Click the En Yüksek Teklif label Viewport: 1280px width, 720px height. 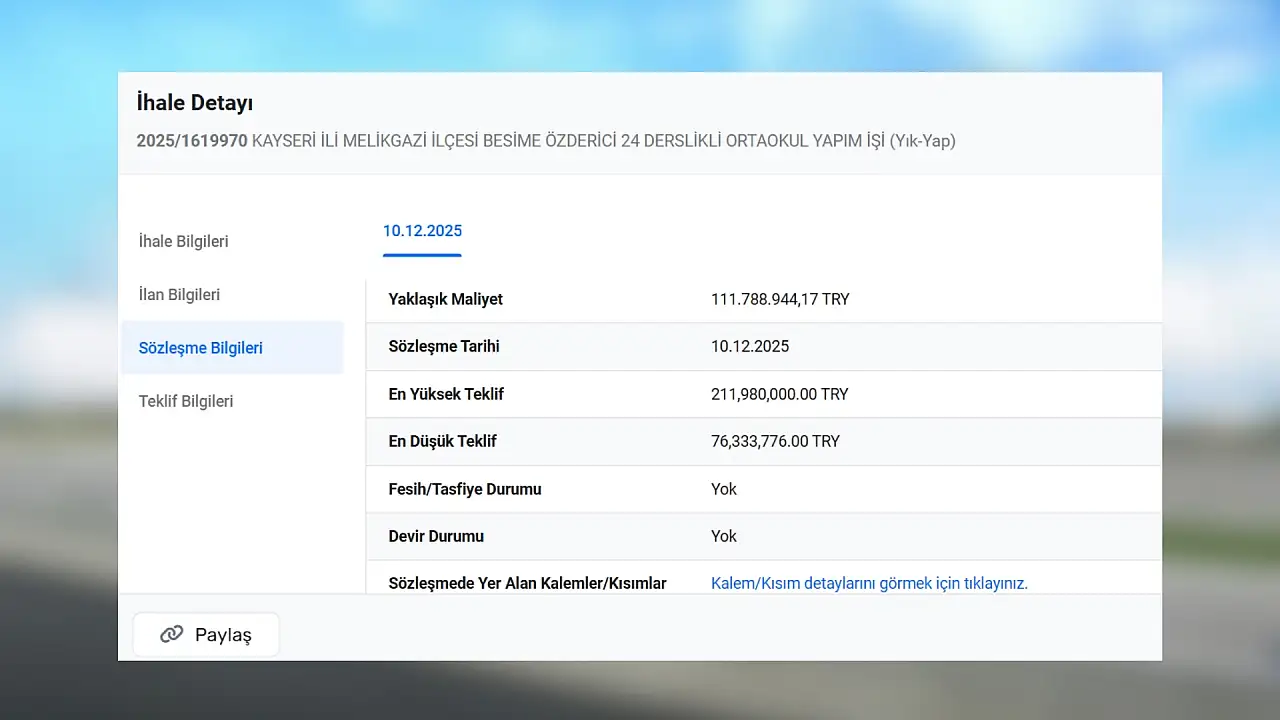446,394
